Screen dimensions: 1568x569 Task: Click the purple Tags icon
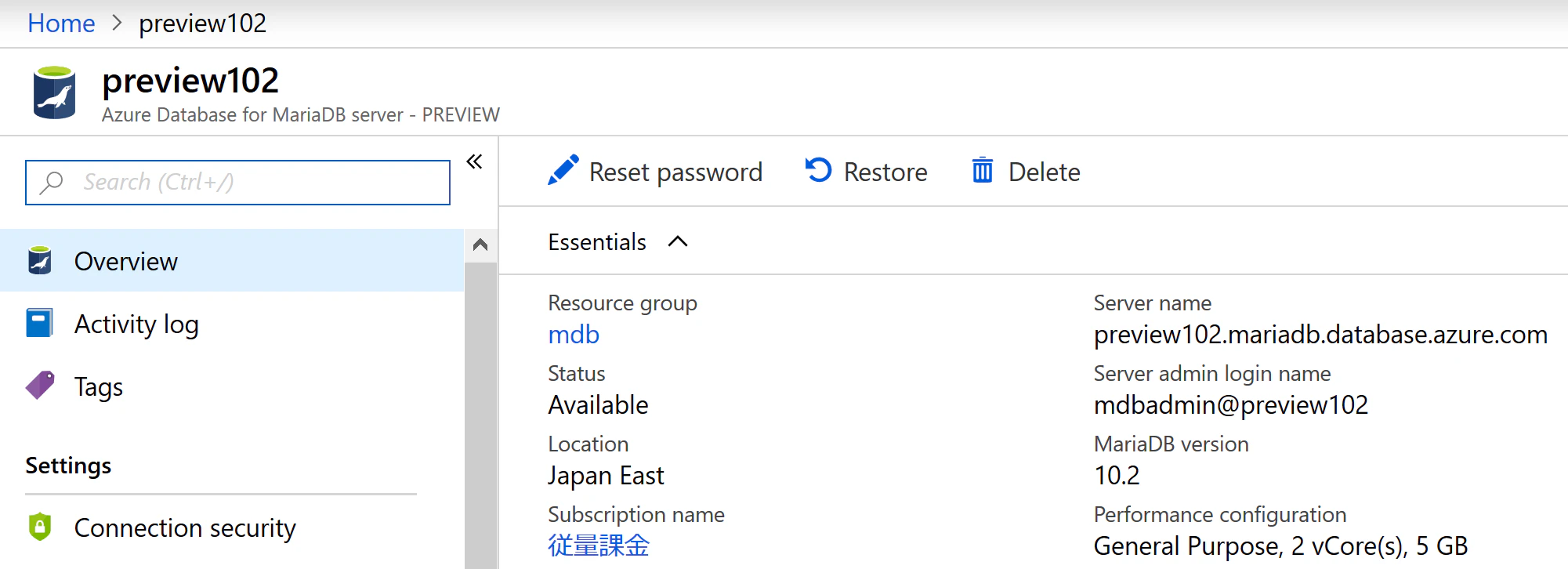point(40,386)
